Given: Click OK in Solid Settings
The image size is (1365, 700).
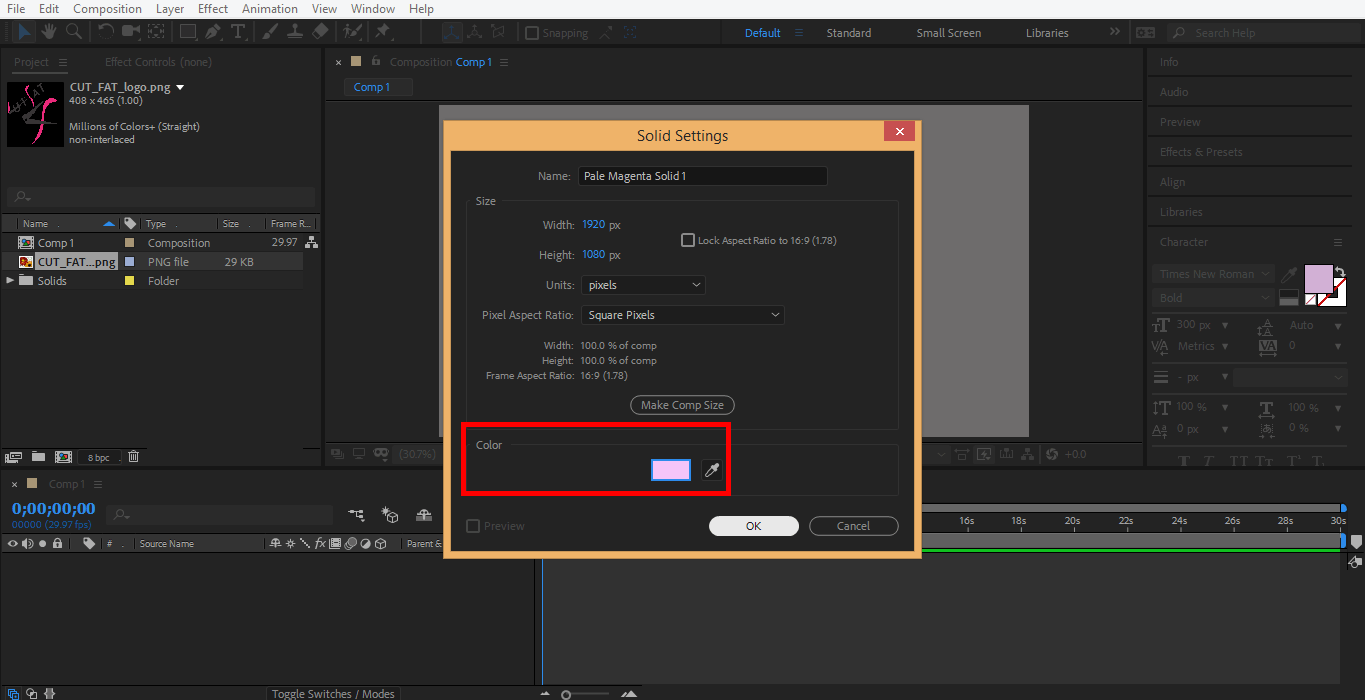Looking at the screenshot, I should click(754, 526).
